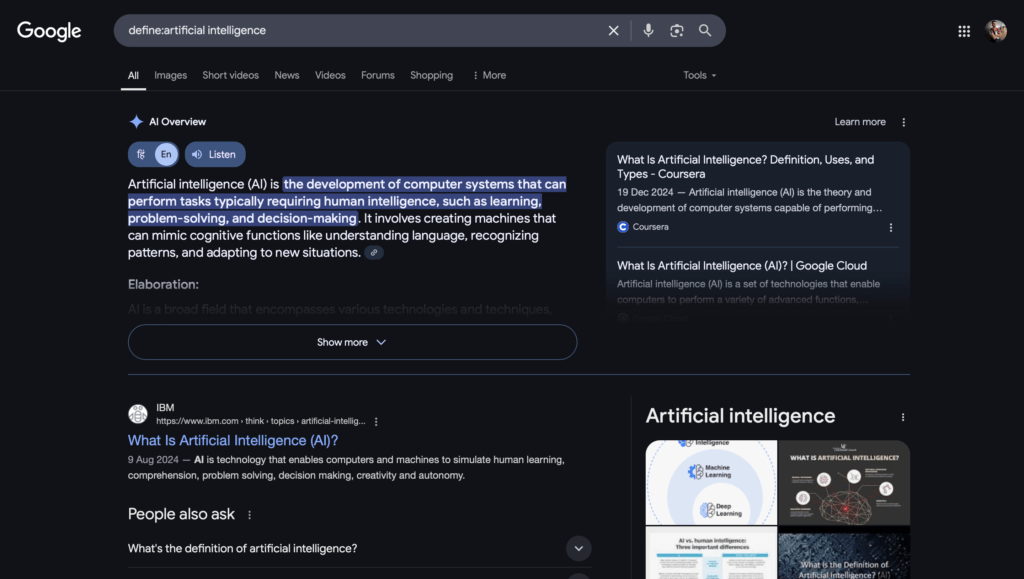Expand the definition of artificial intelligence question

coord(359,548)
